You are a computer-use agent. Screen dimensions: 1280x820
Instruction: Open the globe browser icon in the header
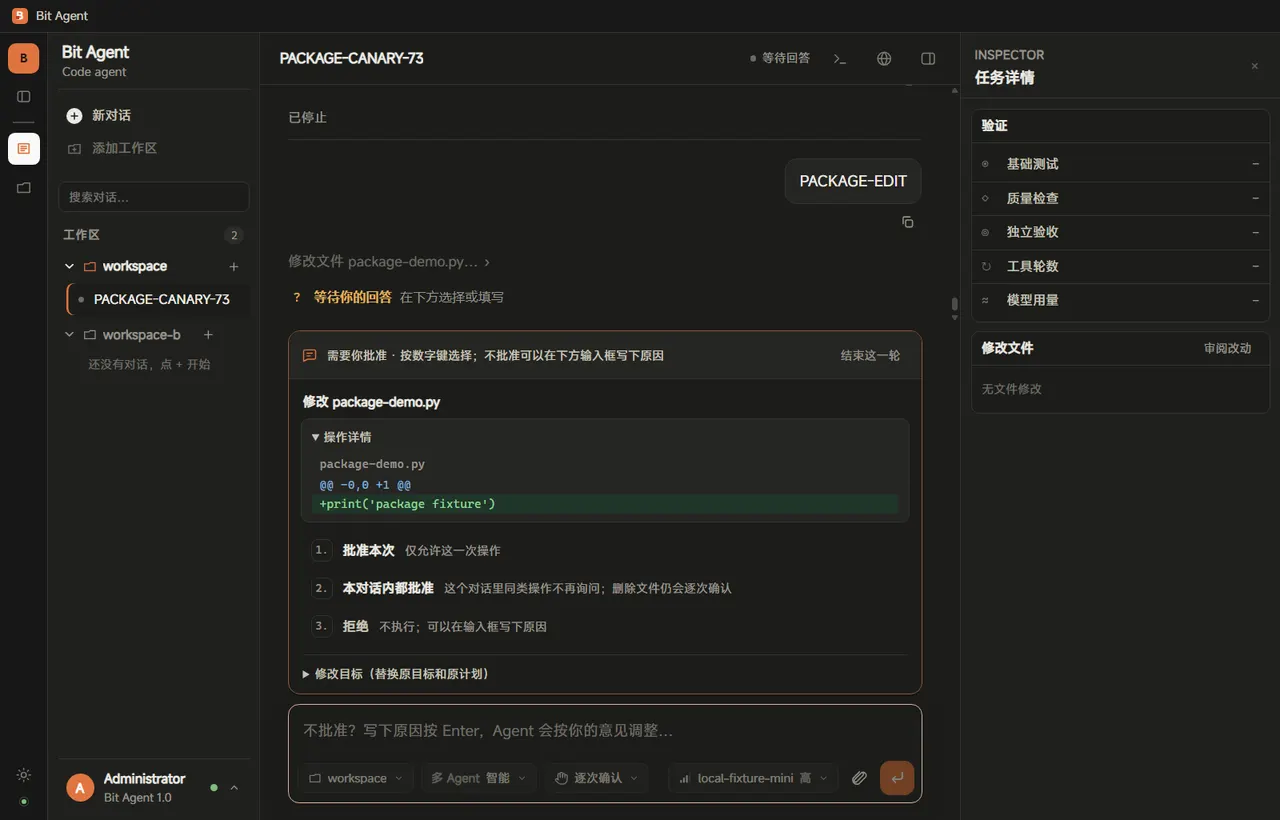tap(884, 59)
